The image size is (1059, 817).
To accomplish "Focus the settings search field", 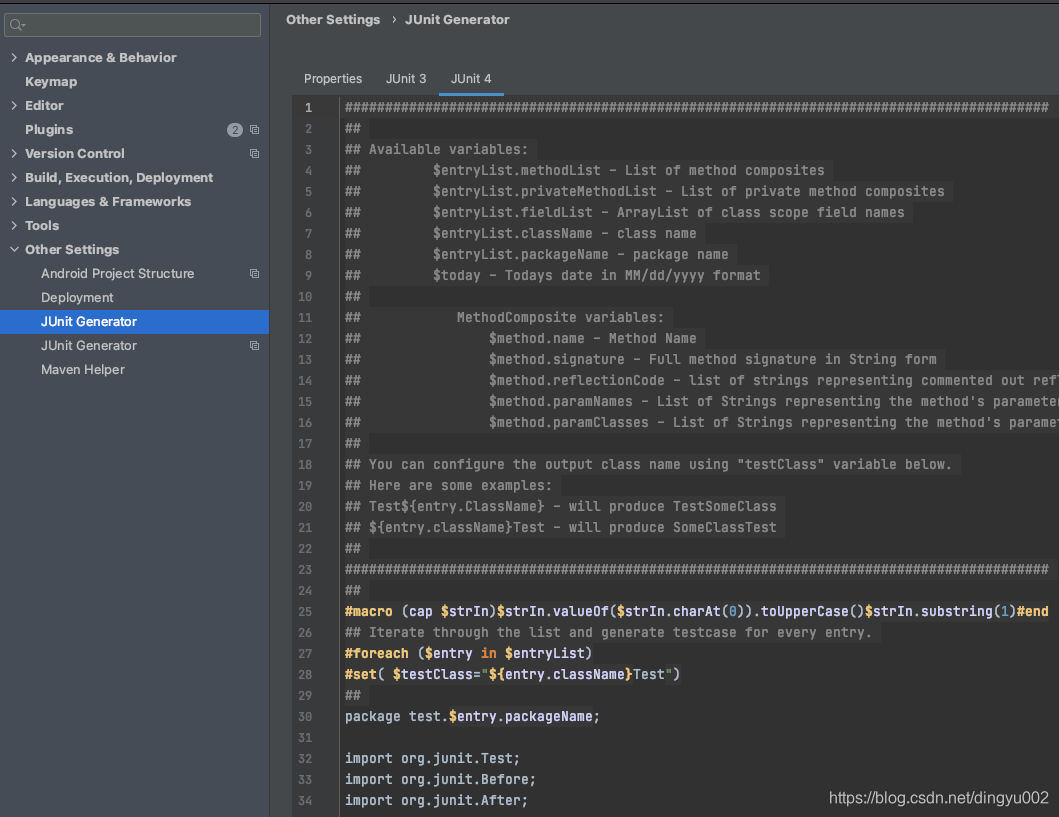I will pos(132,25).
